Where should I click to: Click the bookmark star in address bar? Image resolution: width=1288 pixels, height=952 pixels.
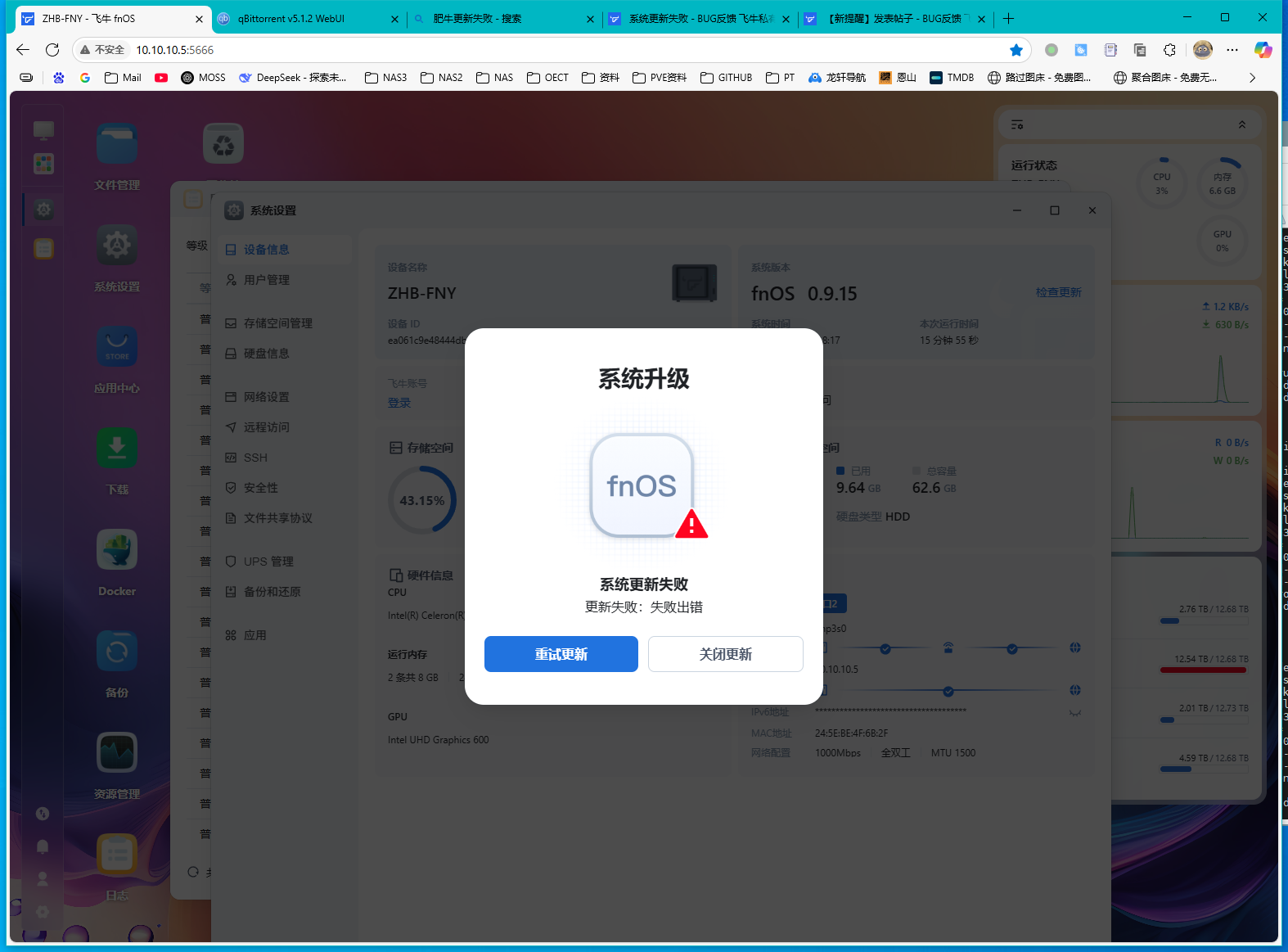[x=1016, y=50]
